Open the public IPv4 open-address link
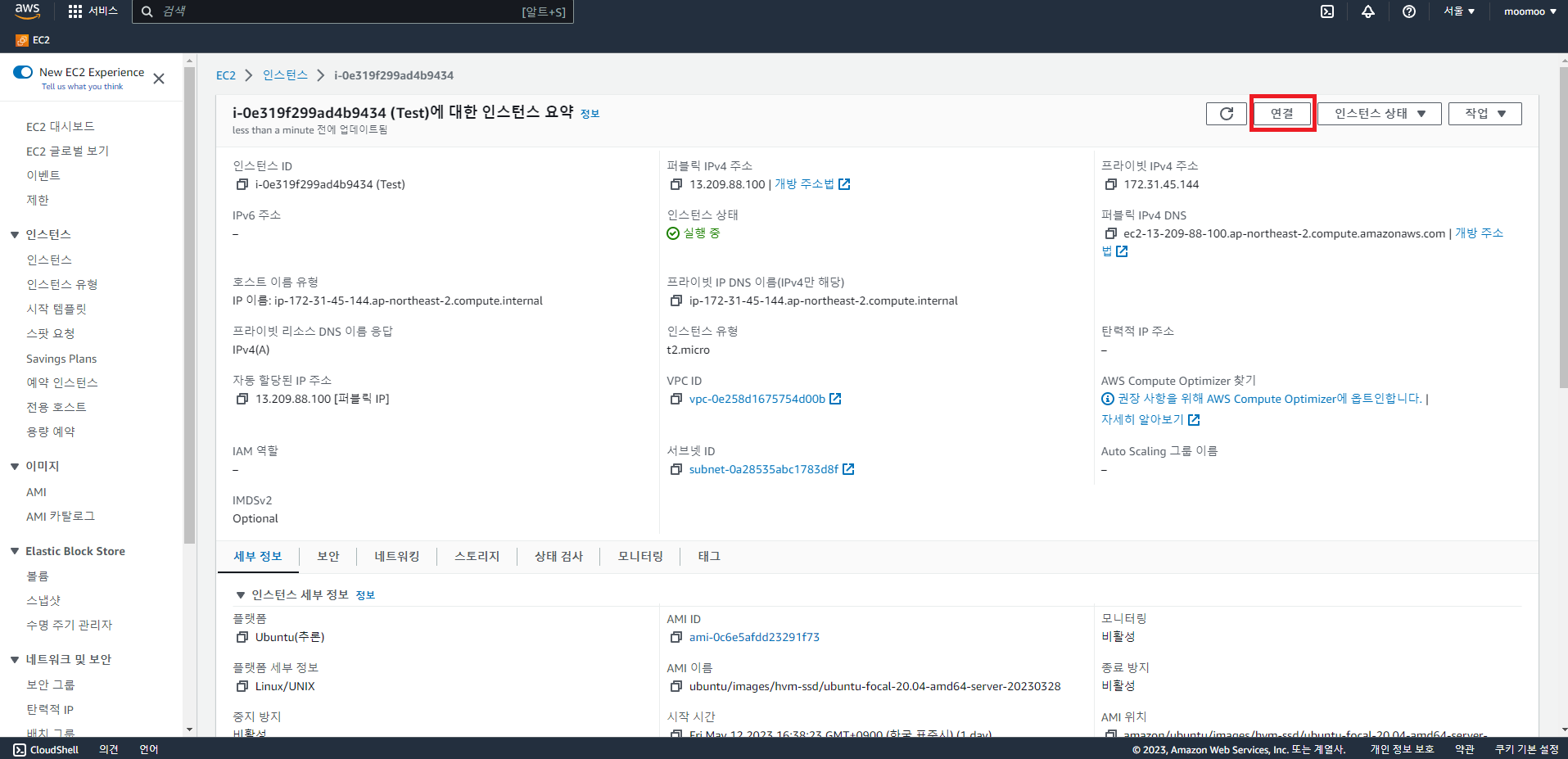Viewport: 1568px width, 759px height. tap(812, 184)
